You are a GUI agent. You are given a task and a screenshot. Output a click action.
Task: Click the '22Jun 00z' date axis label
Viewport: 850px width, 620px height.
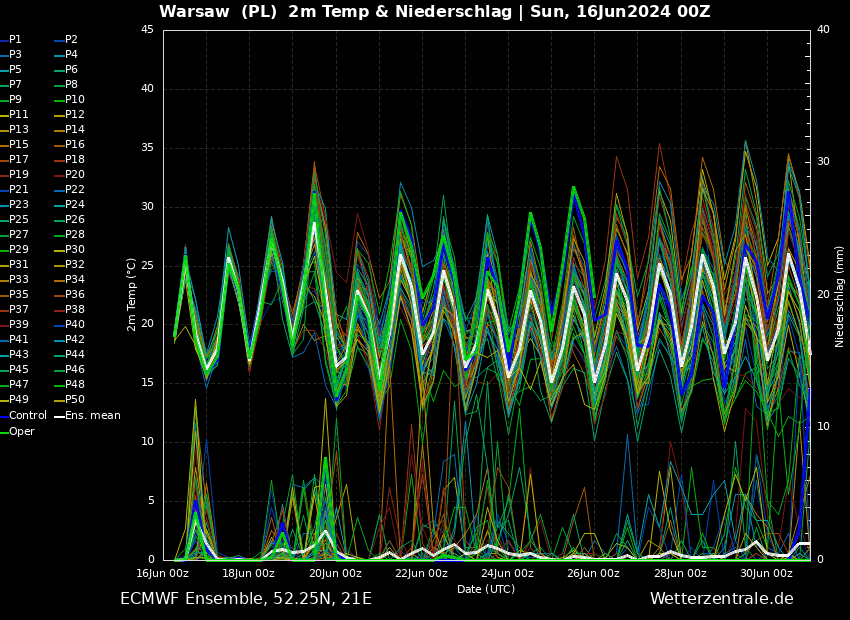pos(422,573)
